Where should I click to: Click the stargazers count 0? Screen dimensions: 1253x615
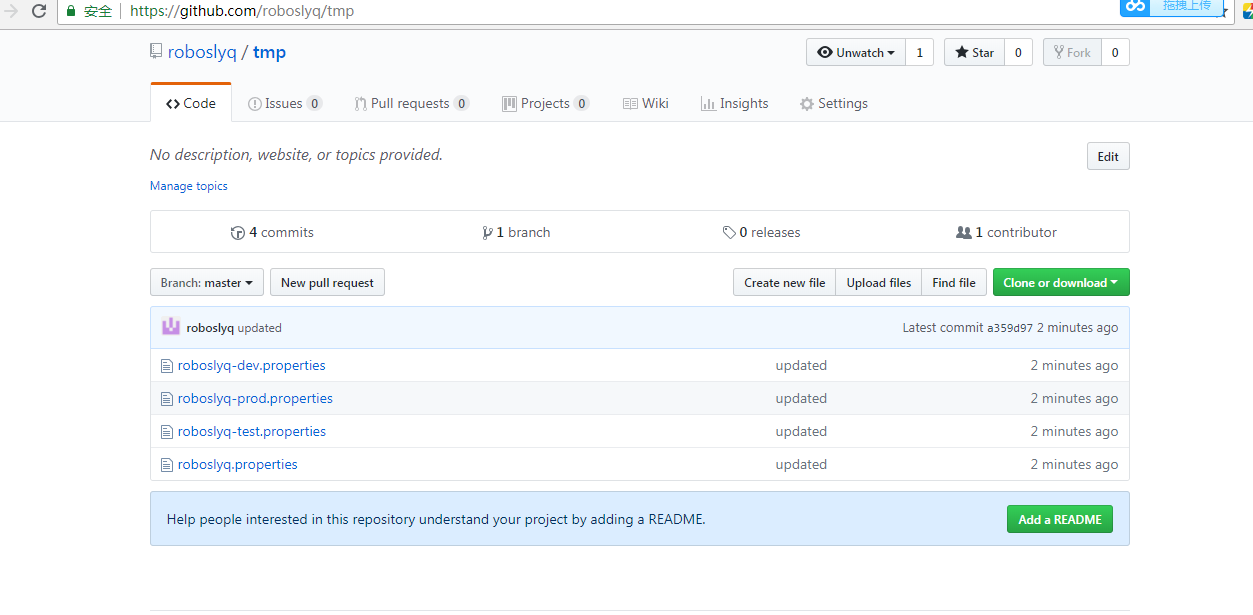pyautogui.click(x=1018, y=53)
